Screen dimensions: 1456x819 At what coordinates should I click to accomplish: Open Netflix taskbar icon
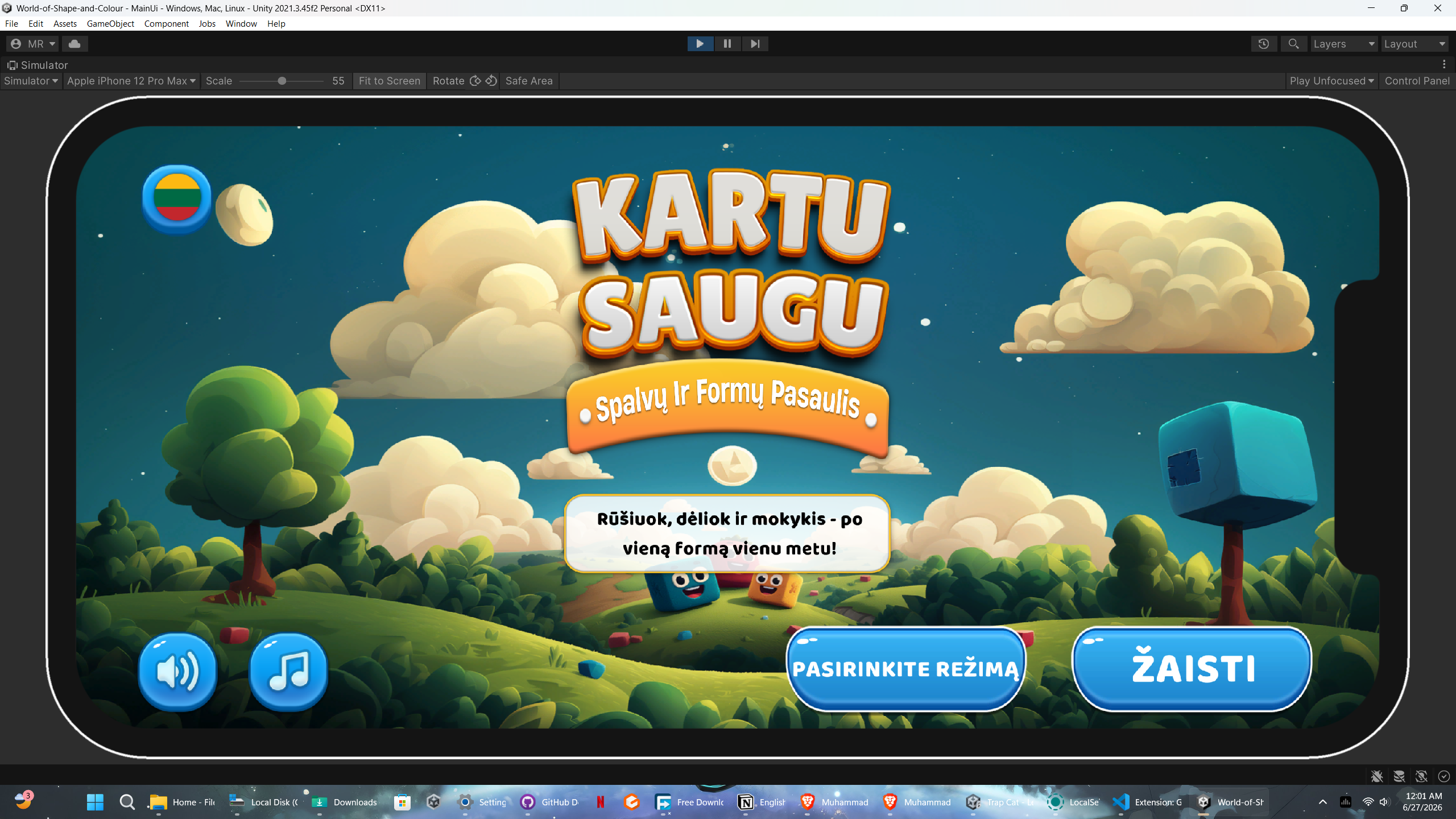tap(601, 802)
